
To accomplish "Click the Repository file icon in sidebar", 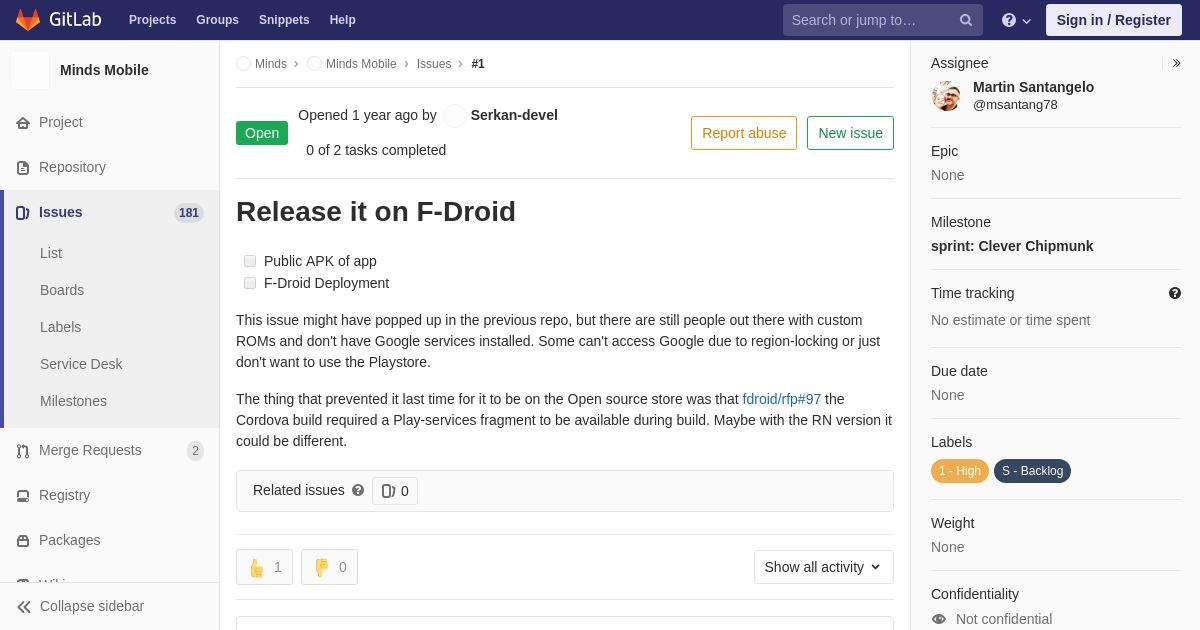I will tap(23, 168).
